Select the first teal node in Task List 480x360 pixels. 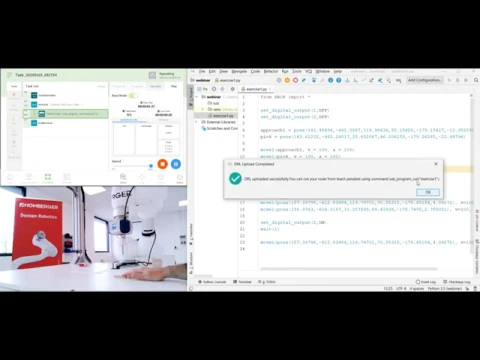(34, 95)
